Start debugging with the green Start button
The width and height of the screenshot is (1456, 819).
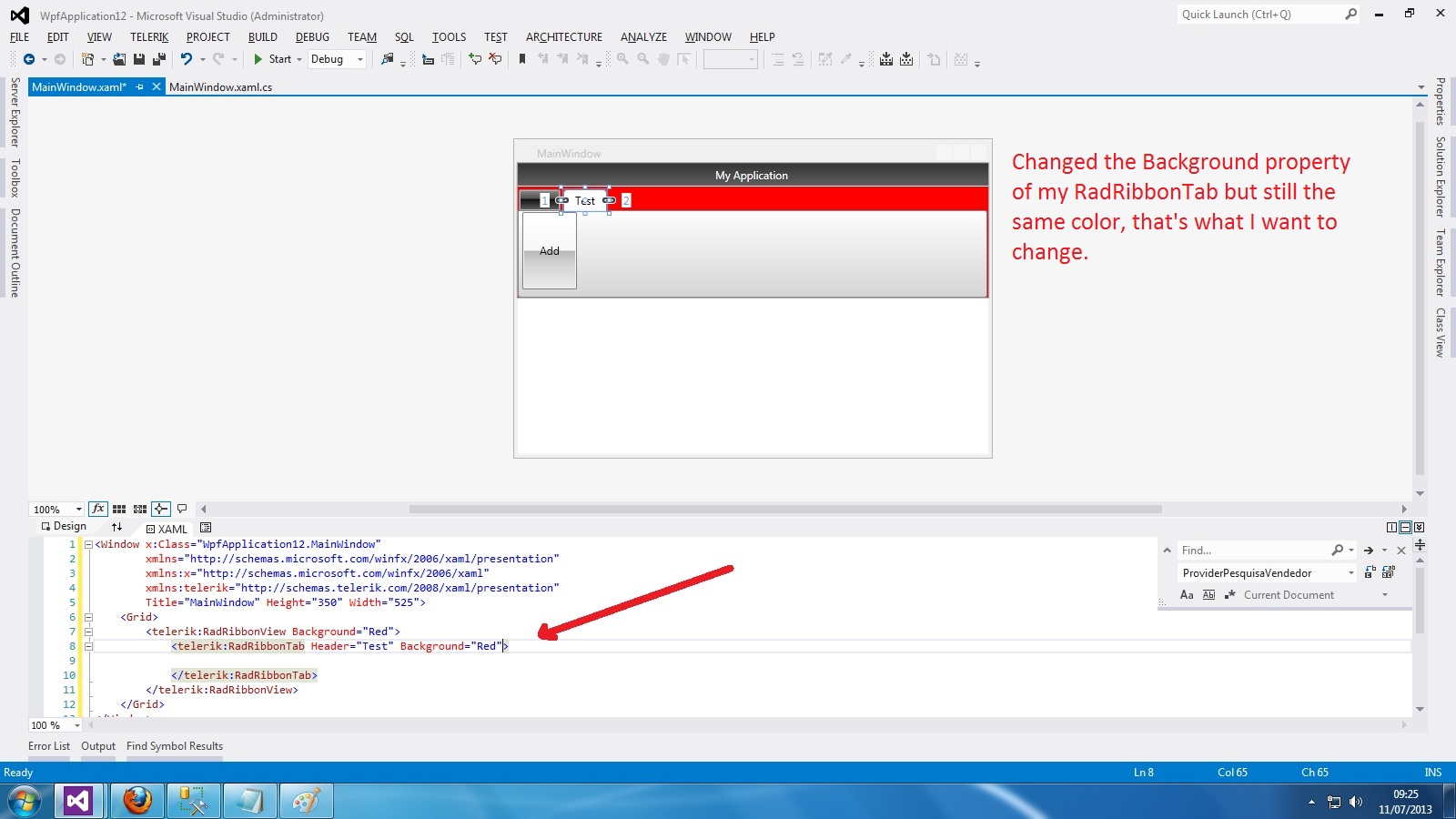pyautogui.click(x=272, y=59)
